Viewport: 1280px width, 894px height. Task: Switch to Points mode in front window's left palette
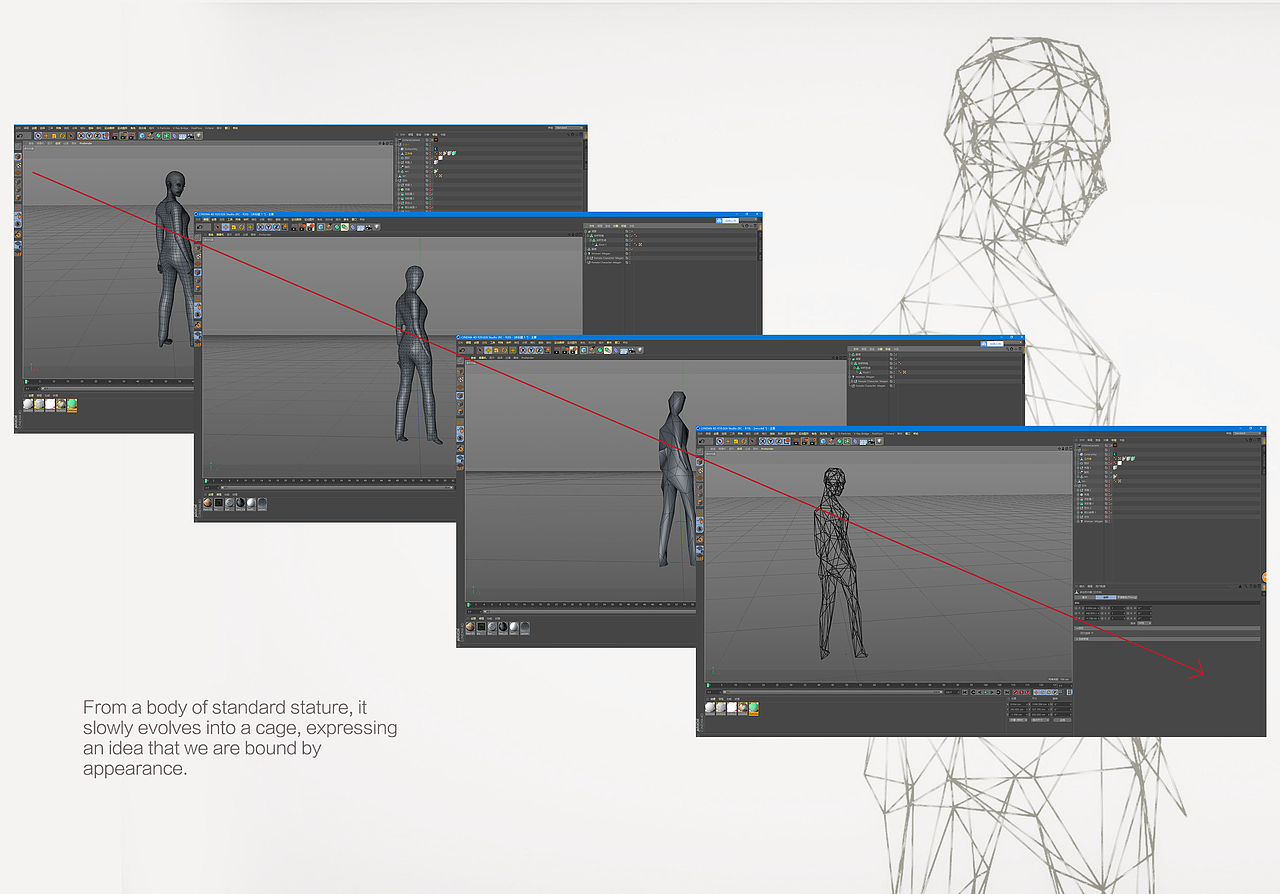click(700, 486)
